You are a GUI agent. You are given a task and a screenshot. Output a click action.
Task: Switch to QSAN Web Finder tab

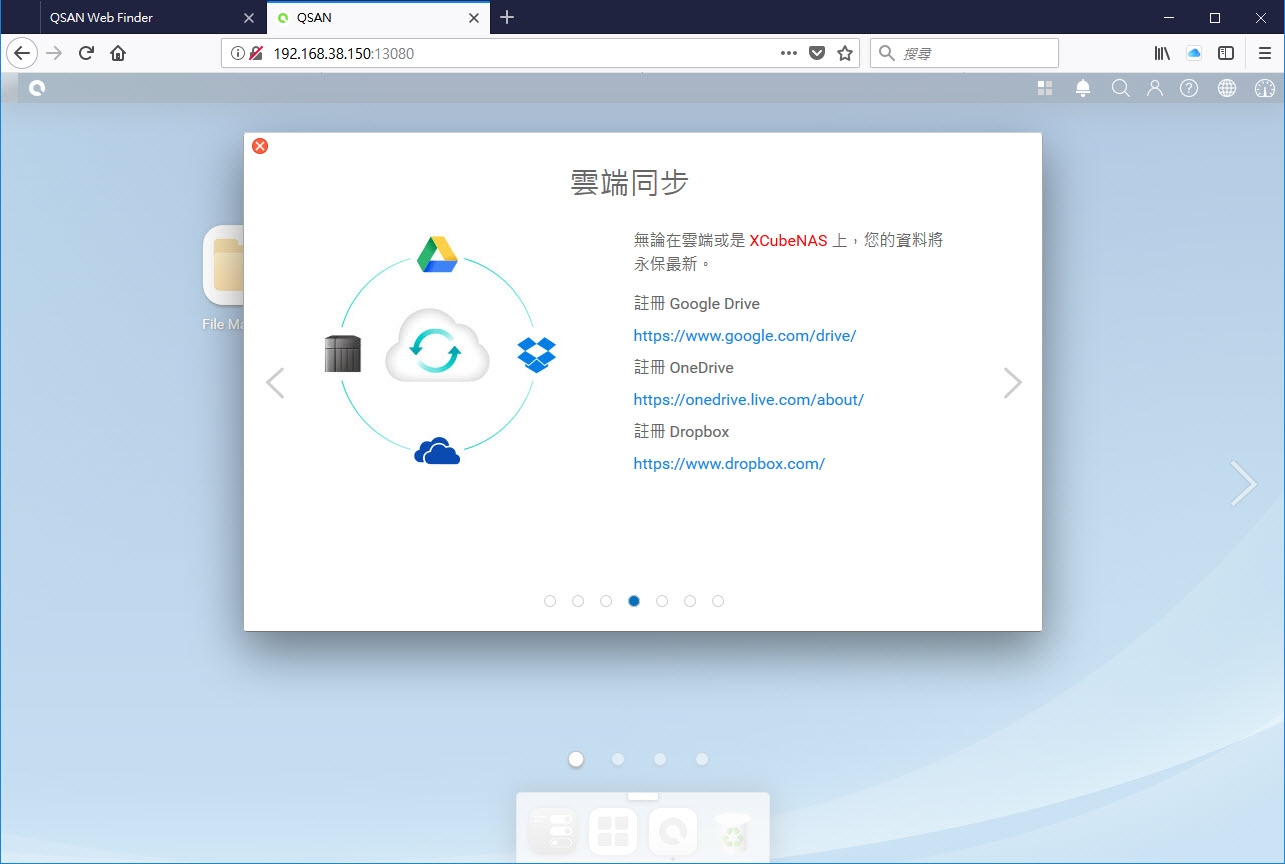[x=136, y=17]
